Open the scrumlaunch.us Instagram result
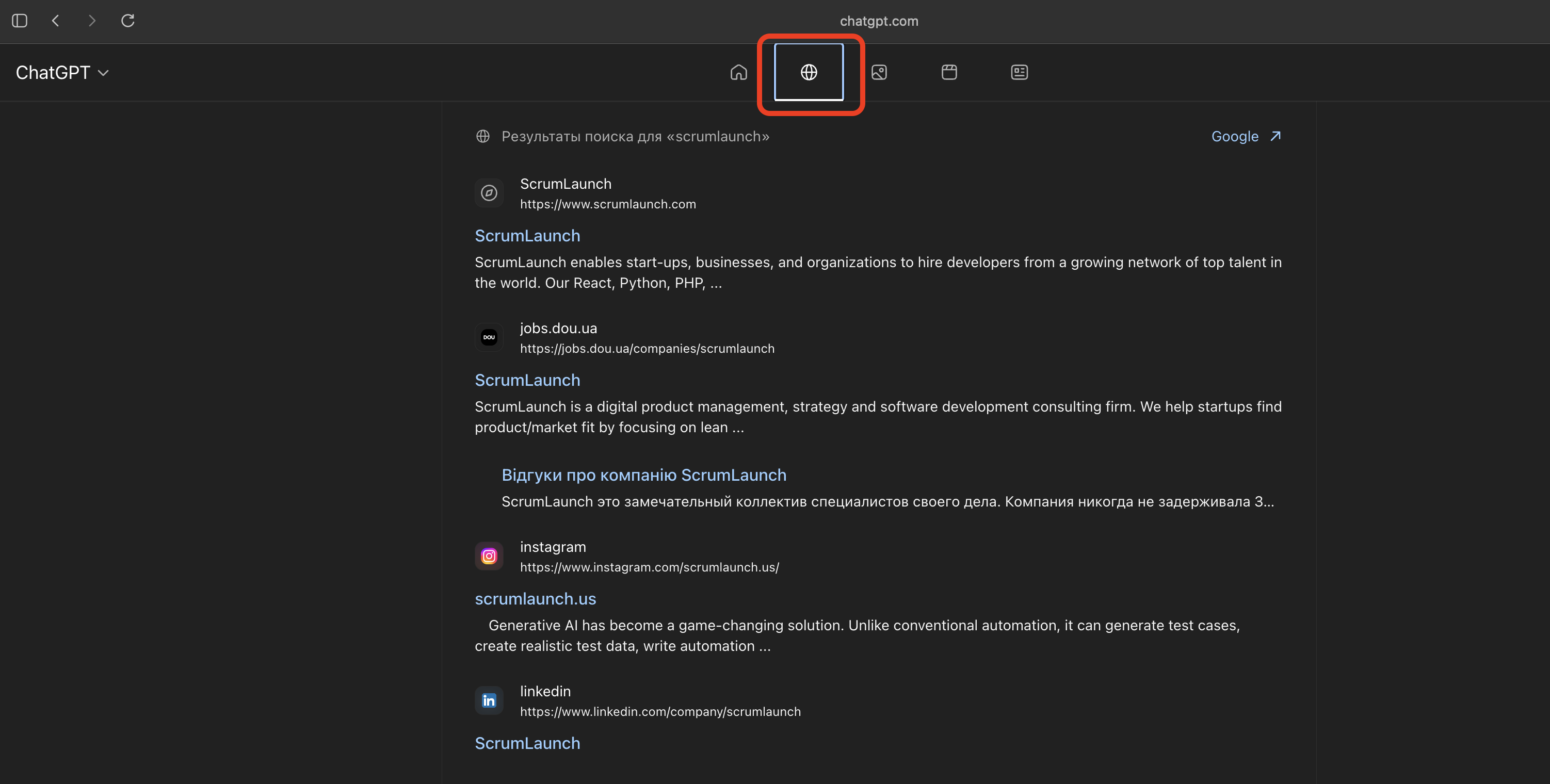Screen dimensions: 1550x784 (535, 599)
